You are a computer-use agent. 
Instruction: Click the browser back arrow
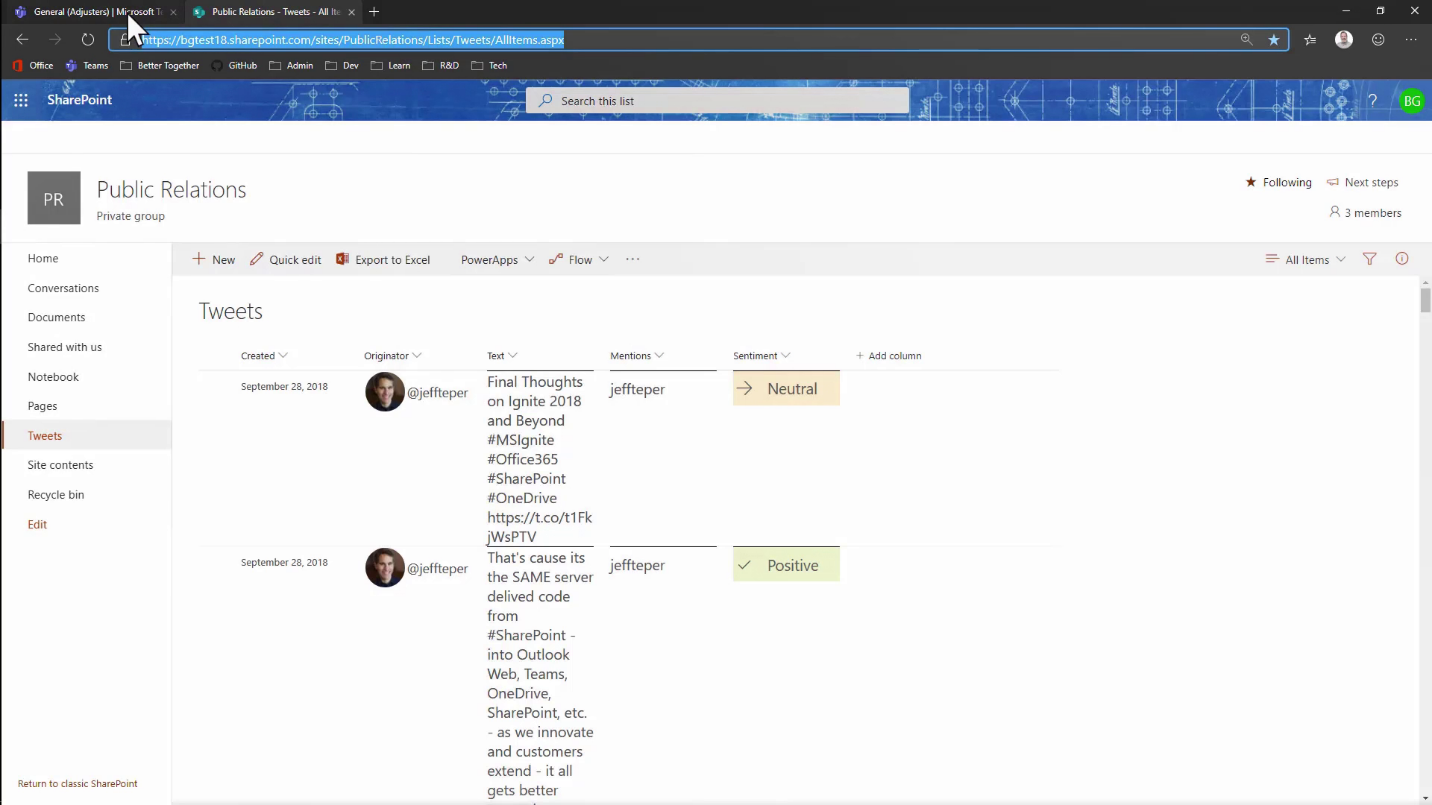22,40
